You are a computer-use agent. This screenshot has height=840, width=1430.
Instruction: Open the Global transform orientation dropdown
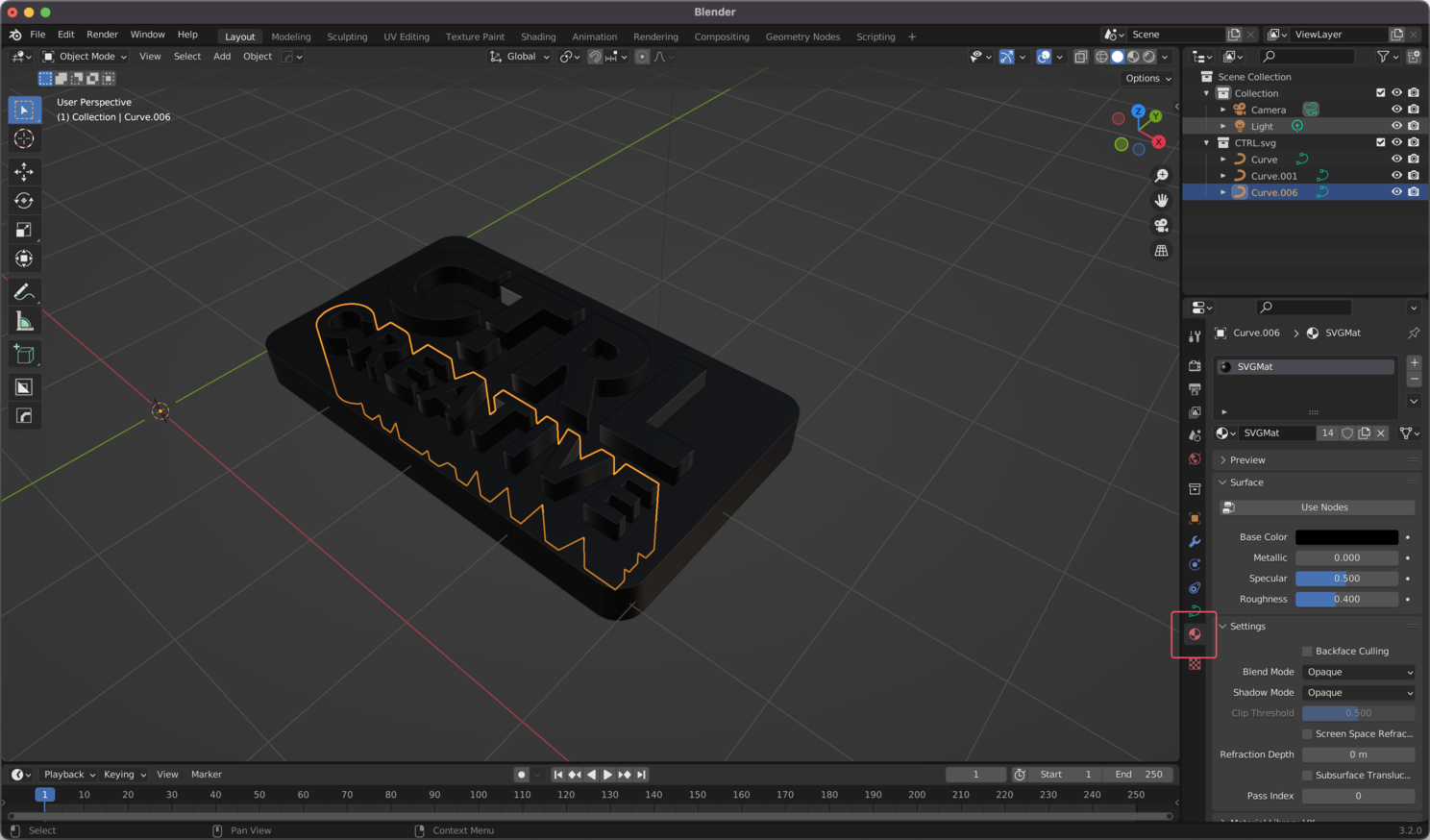point(520,57)
